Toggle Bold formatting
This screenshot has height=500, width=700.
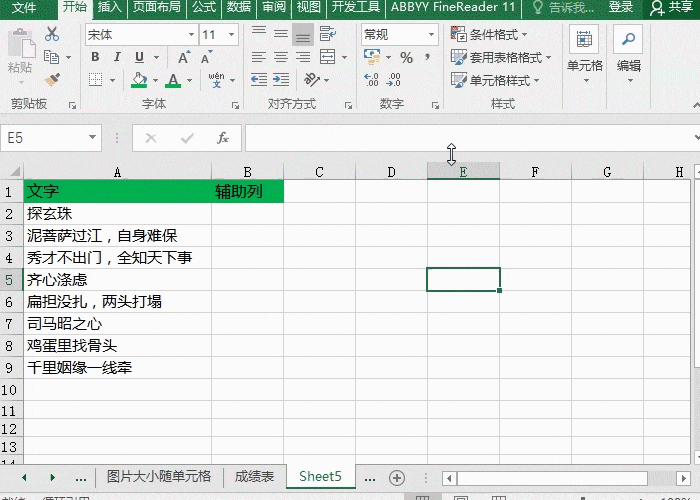tap(95, 57)
